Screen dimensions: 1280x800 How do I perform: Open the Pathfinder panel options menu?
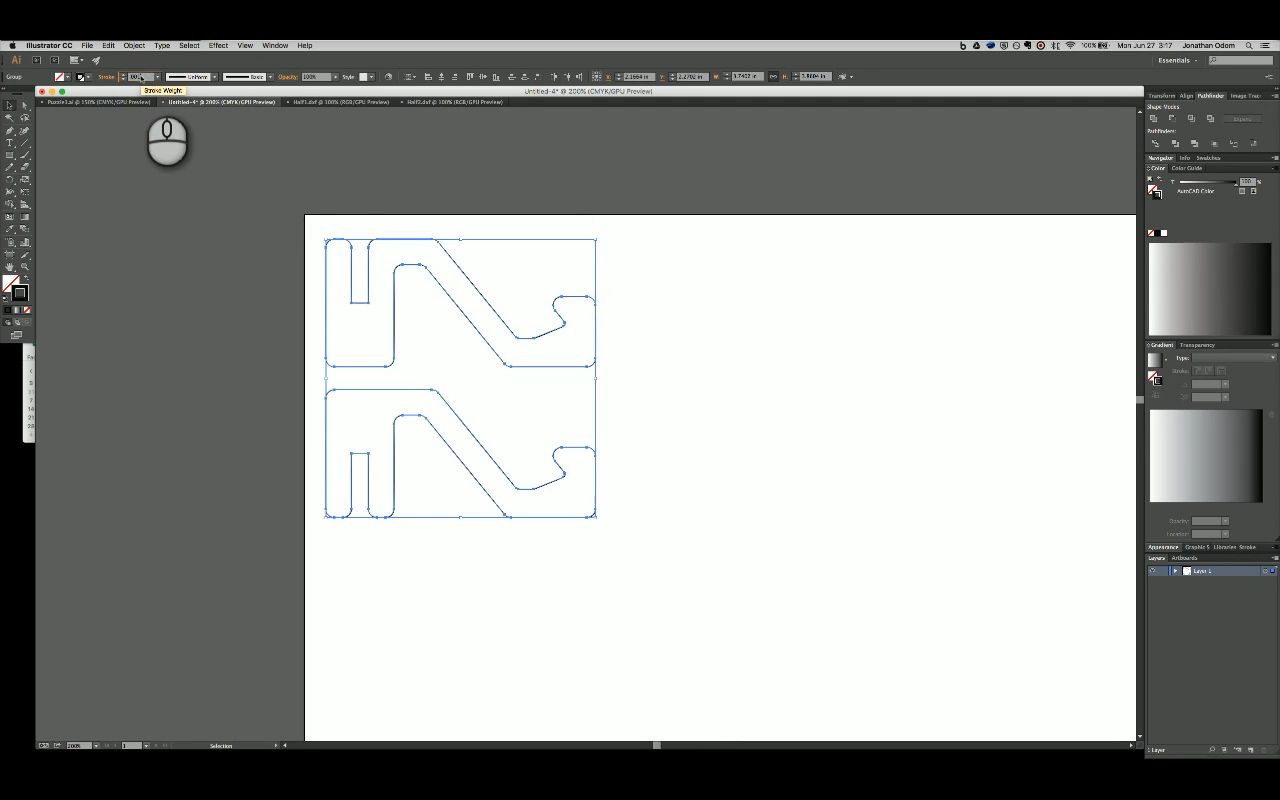[1274, 96]
